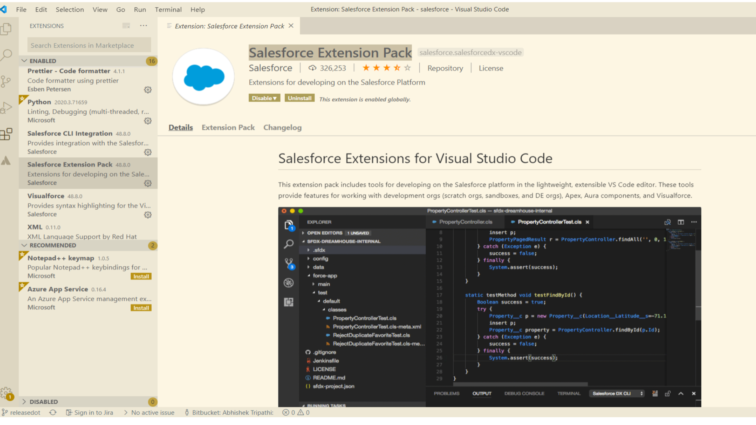Open the Selection menu
Screen dimensions: 756x425
(x=69, y=9)
